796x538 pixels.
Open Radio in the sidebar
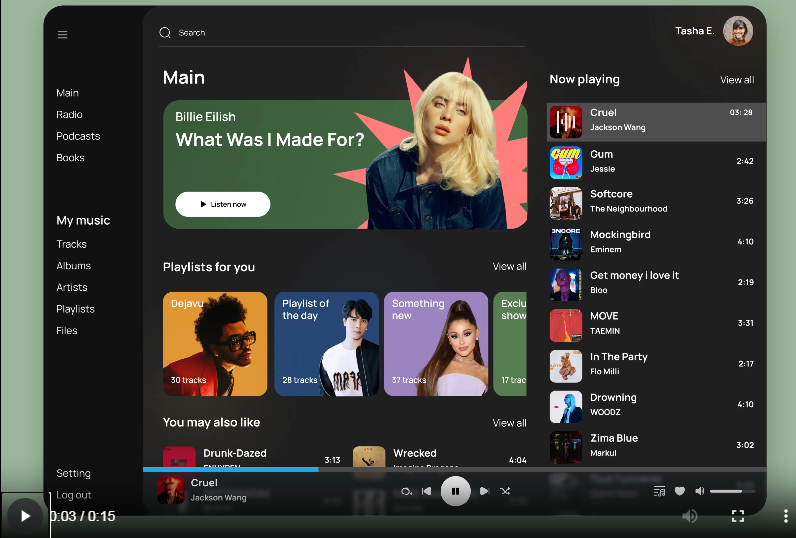pyautogui.click(x=70, y=115)
